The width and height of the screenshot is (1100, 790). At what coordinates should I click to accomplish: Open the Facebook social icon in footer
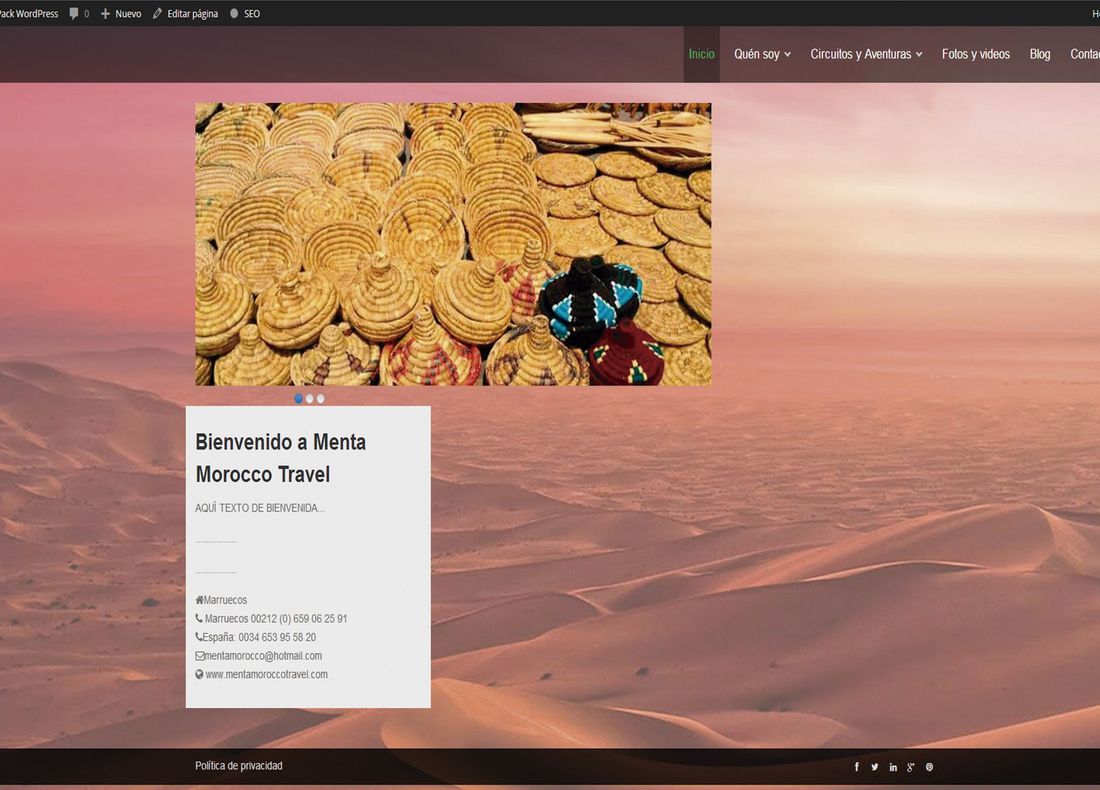tap(857, 767)
